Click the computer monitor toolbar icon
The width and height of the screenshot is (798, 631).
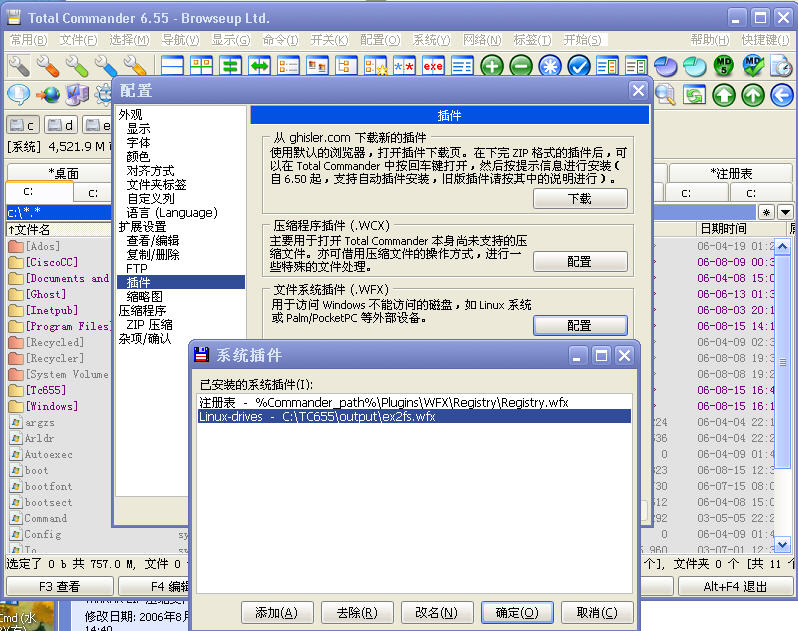tap(77, 95)
